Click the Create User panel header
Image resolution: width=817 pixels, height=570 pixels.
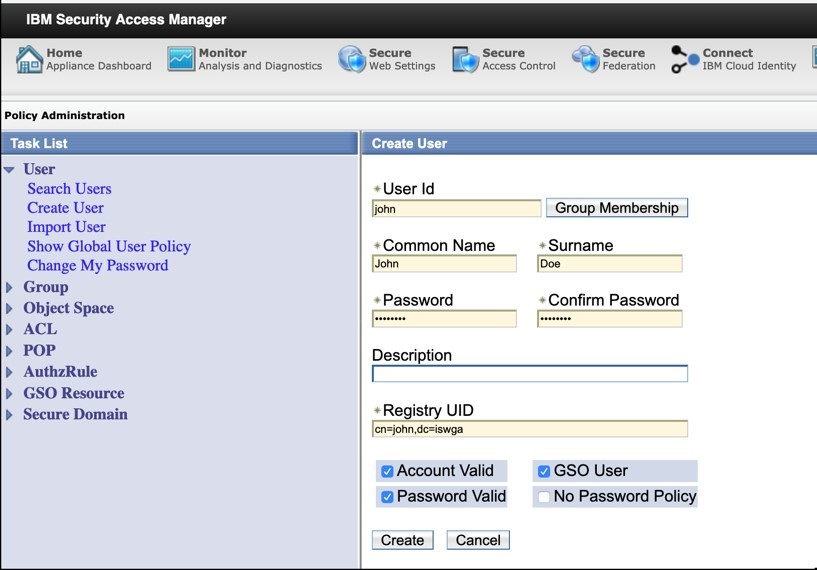[589, 143]
